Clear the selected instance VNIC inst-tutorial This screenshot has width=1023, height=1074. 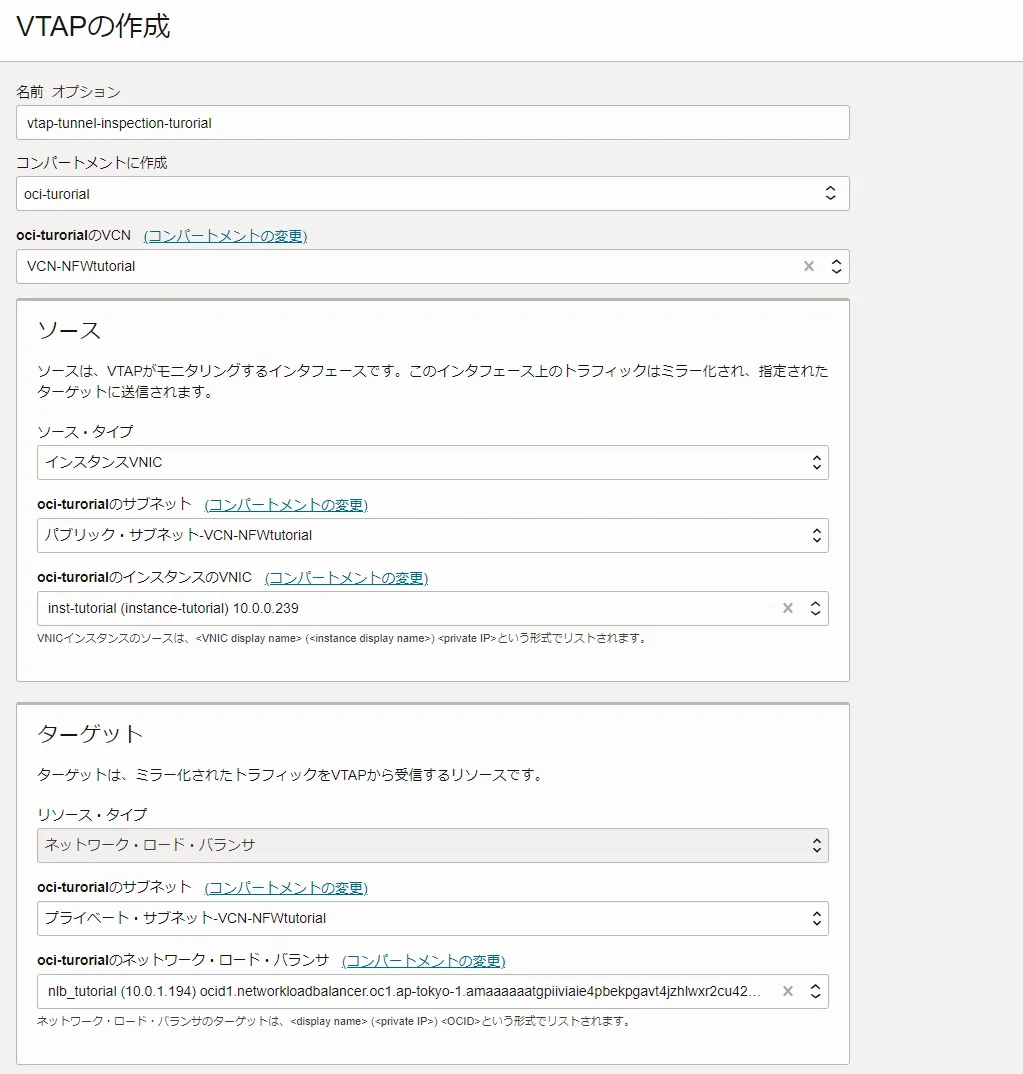point(787,608)
